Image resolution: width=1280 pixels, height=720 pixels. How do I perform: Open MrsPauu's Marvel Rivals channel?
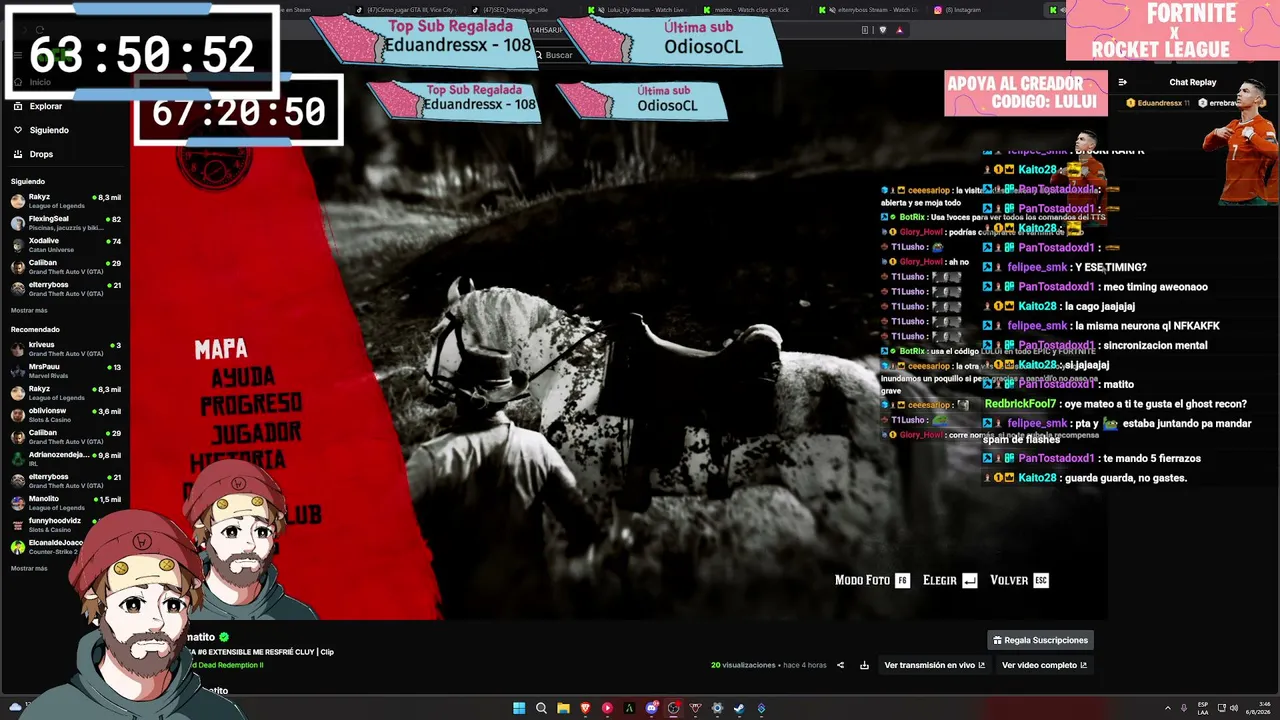tap(66, 371)
